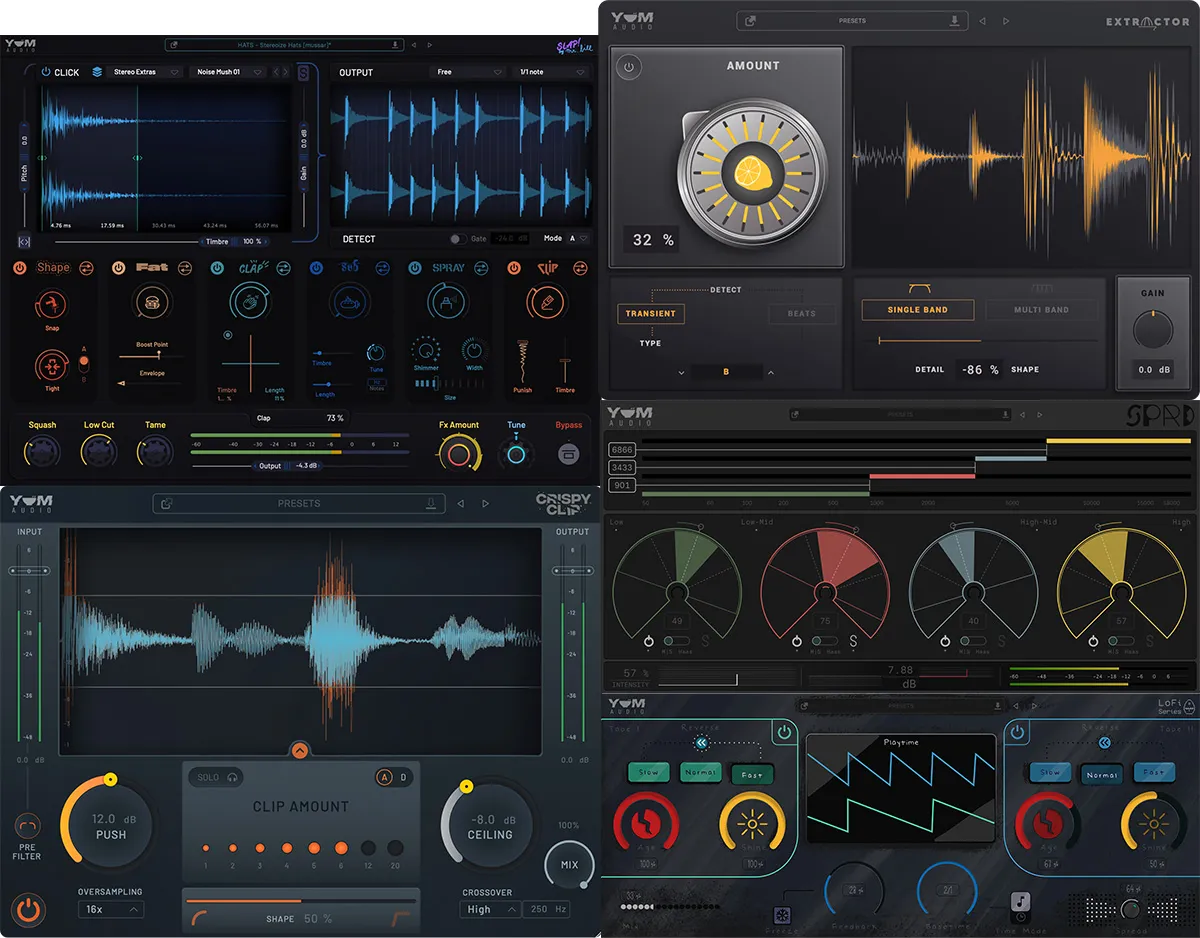Click the previous preset arrow in Extractor

tap(982, 20)
